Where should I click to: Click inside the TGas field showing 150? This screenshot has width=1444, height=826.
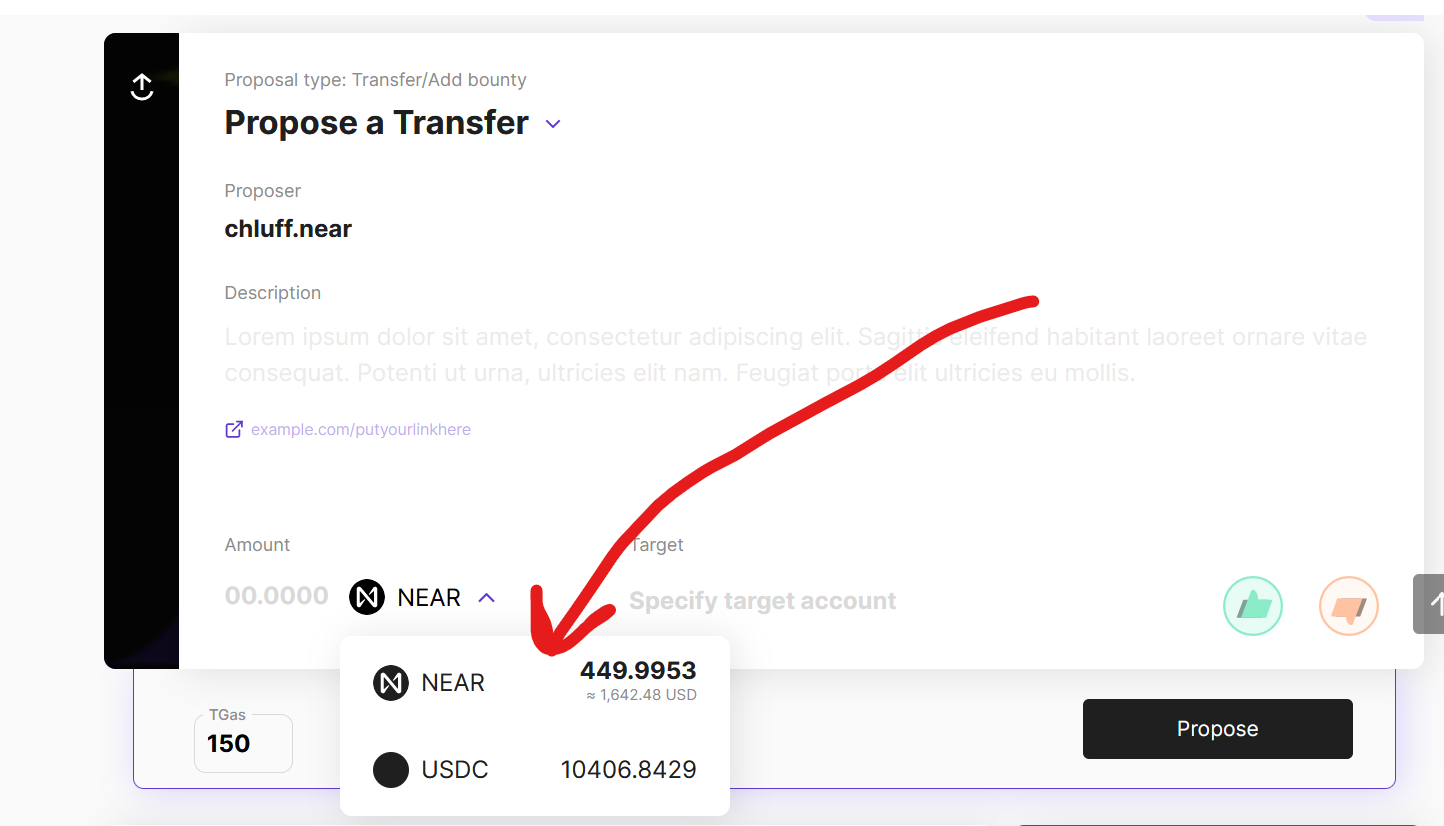click(x=243, y=744)
